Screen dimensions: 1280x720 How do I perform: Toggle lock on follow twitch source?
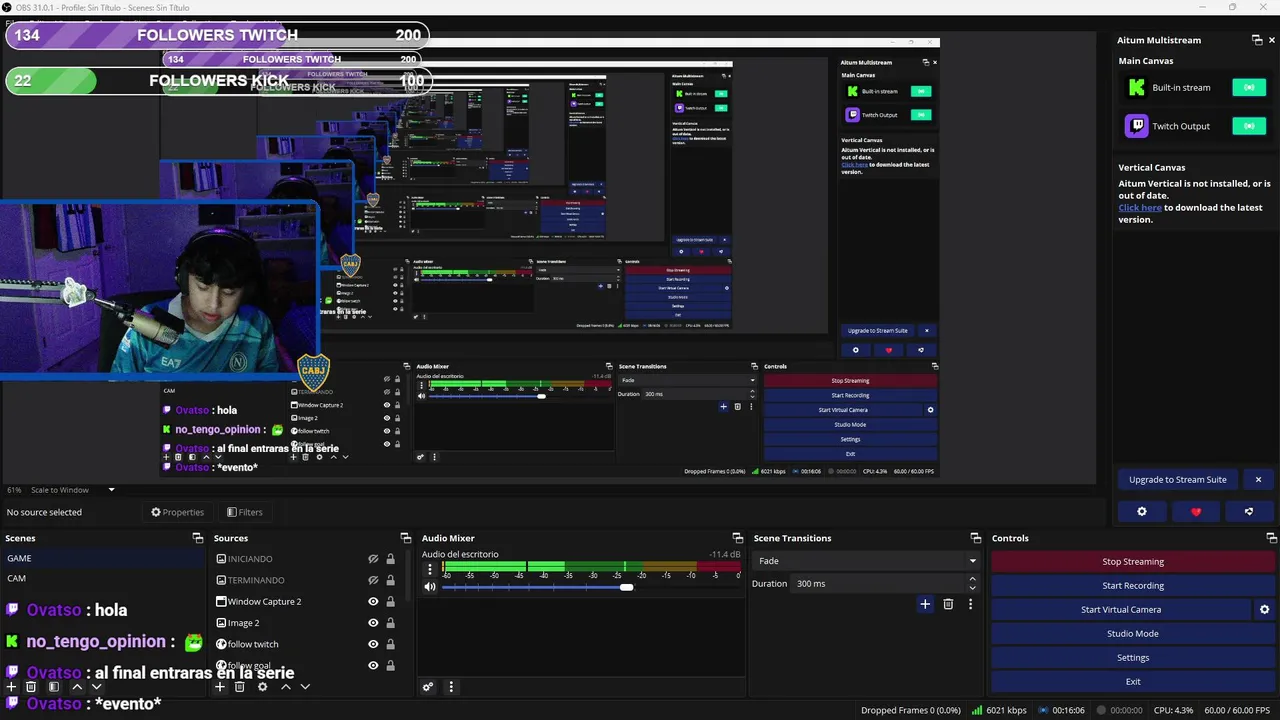coord(390,644)
